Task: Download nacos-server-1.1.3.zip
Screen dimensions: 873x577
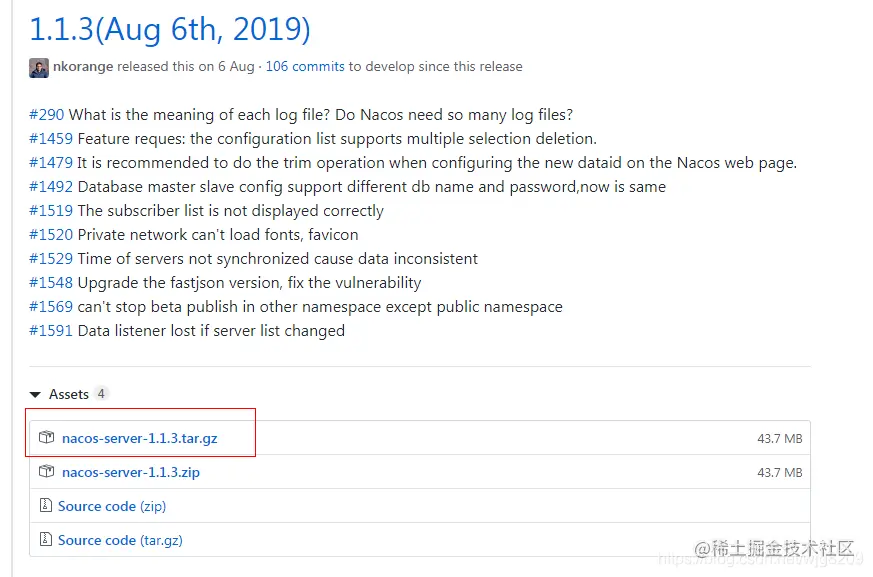Action: click(x=131, y=472)
